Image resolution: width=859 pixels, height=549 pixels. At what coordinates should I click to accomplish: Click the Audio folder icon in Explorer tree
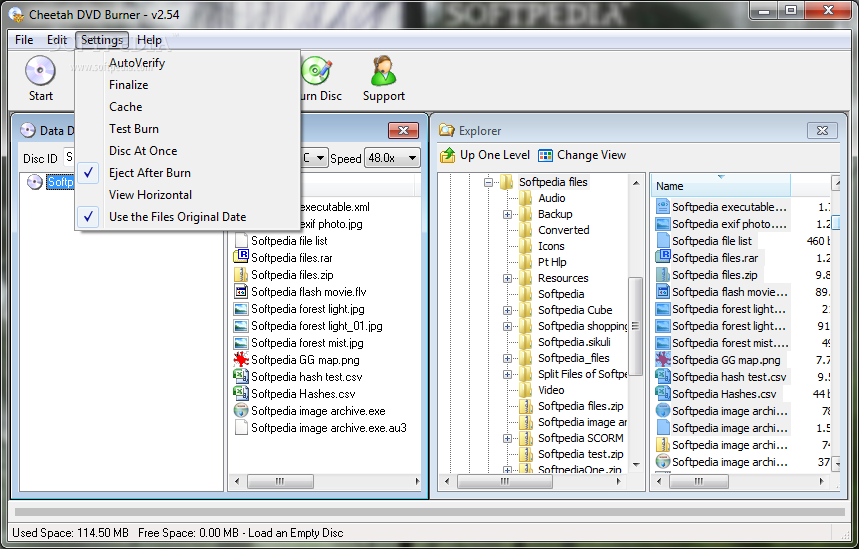coord(526,198)
